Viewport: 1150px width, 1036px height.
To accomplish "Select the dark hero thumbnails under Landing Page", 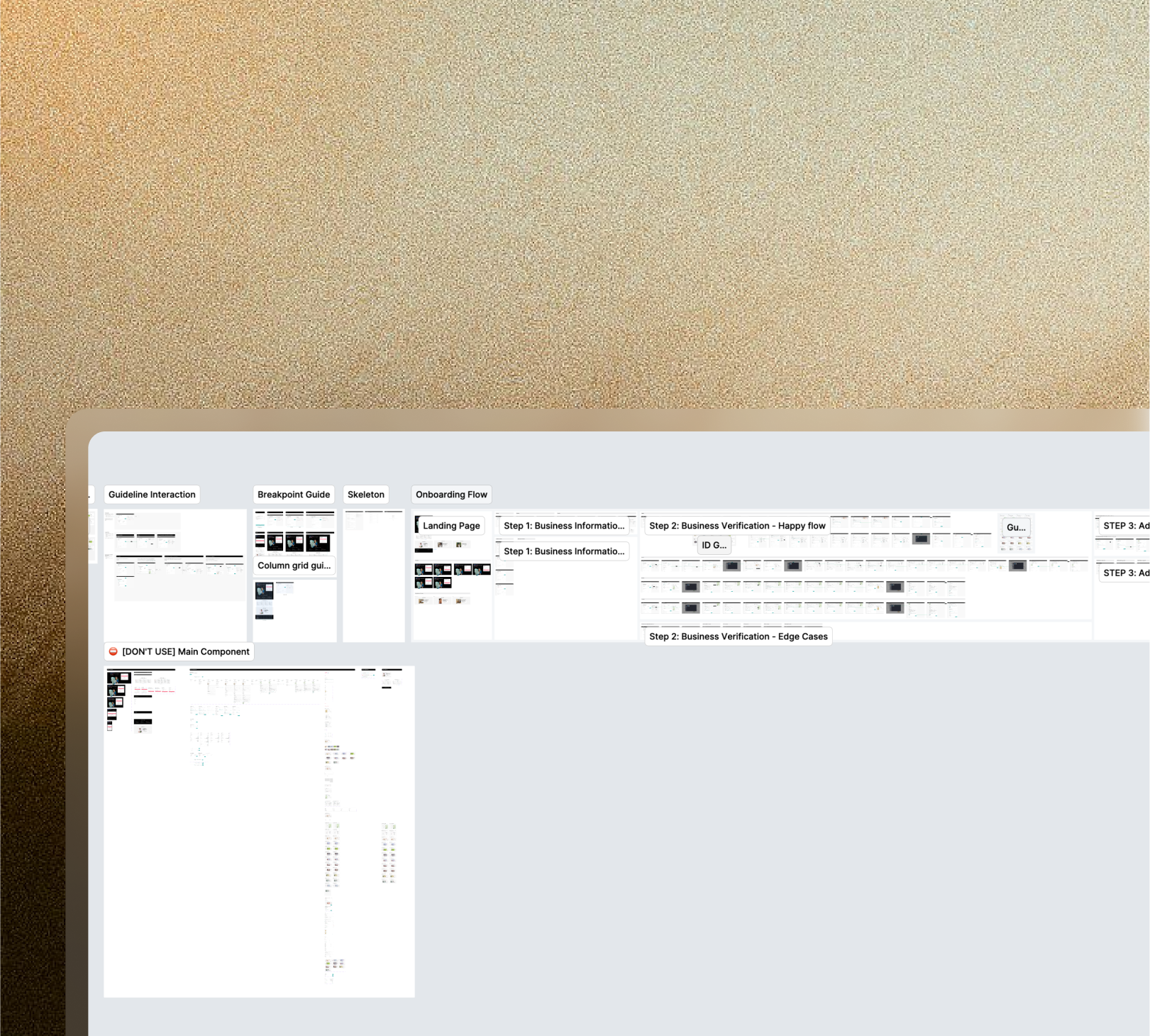I will 453,576.
